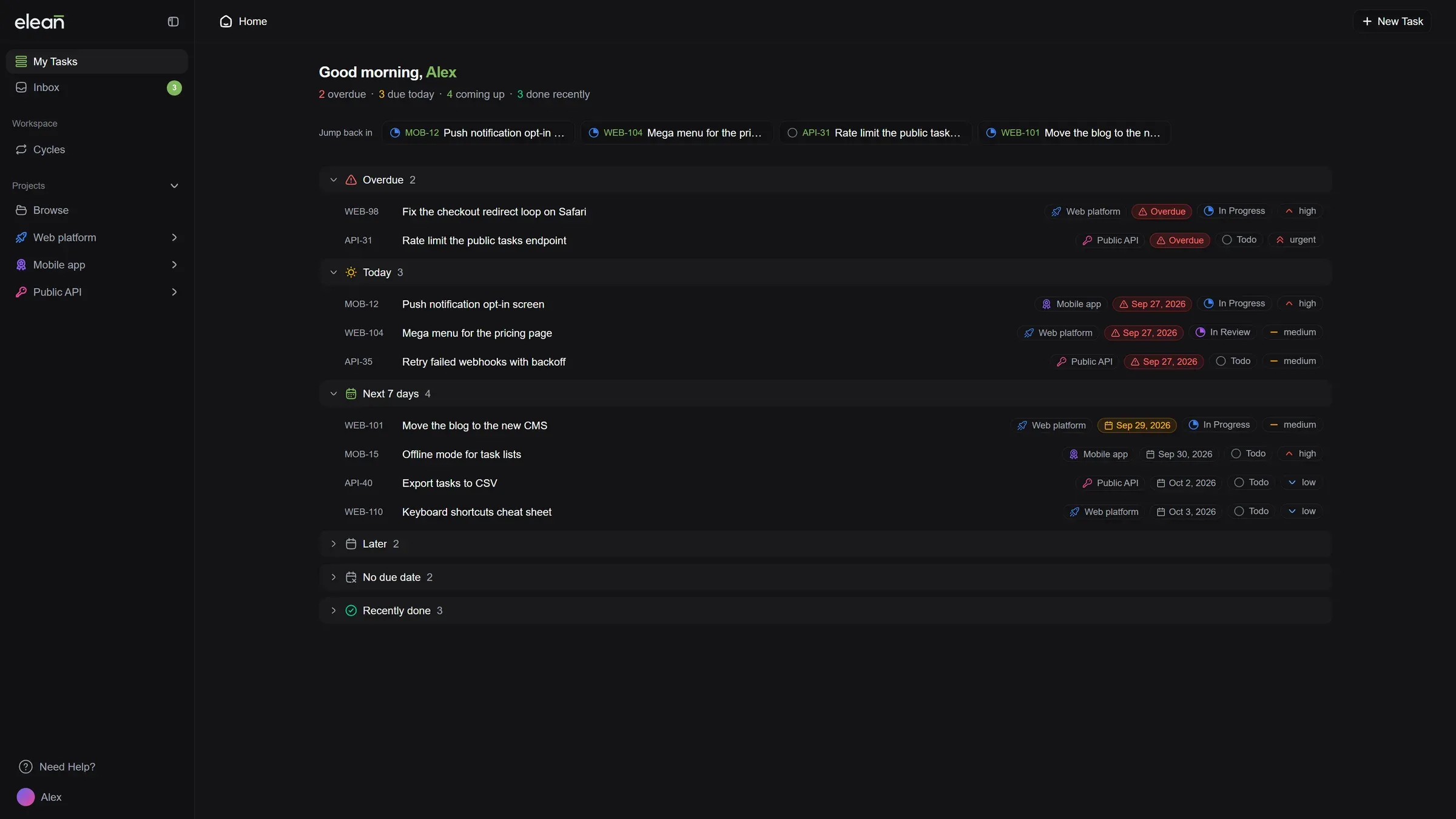Click the Public API key icon in sidebar
Viewport: 1456px width, 819px height.
(21, 292)
